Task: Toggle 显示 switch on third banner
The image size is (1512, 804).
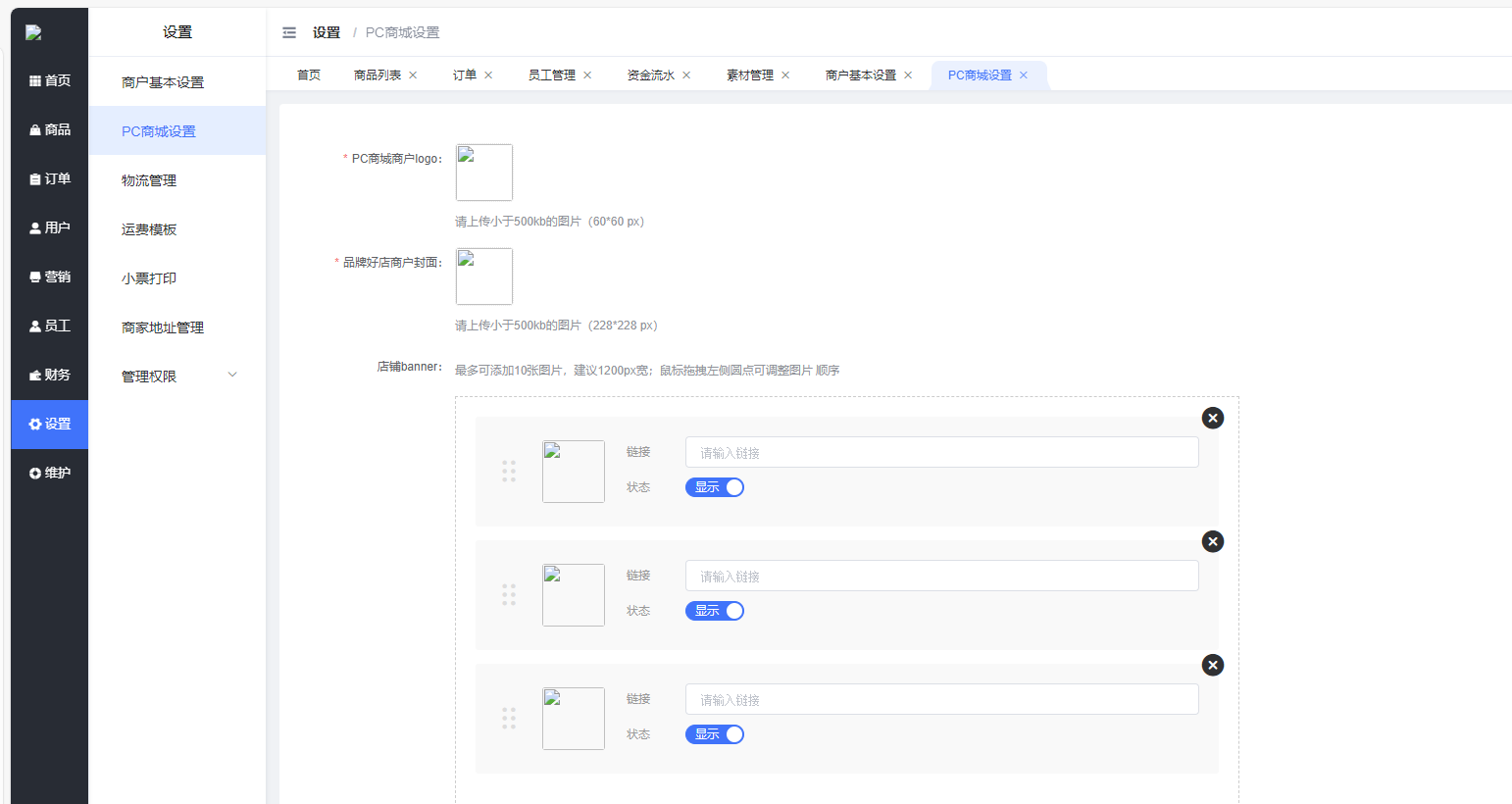Action: click(x=715, y=734)
